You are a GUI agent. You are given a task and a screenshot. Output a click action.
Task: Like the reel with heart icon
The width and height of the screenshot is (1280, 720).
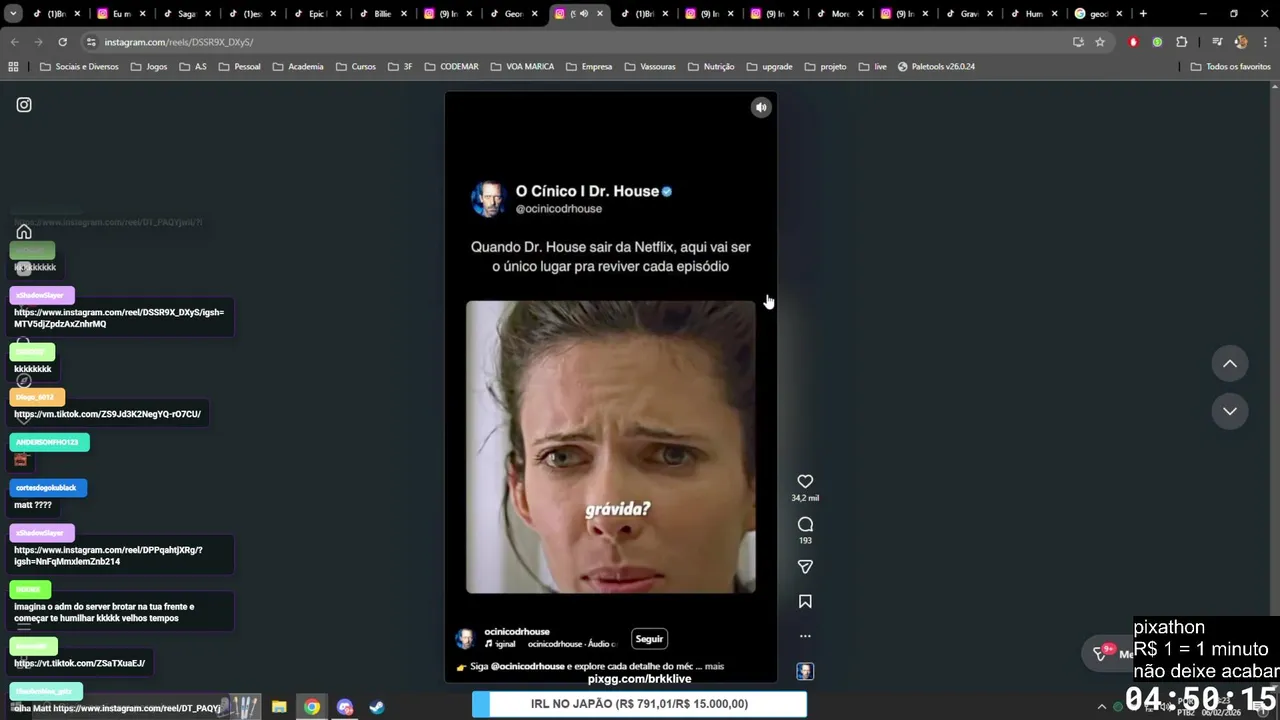[805, 481]
